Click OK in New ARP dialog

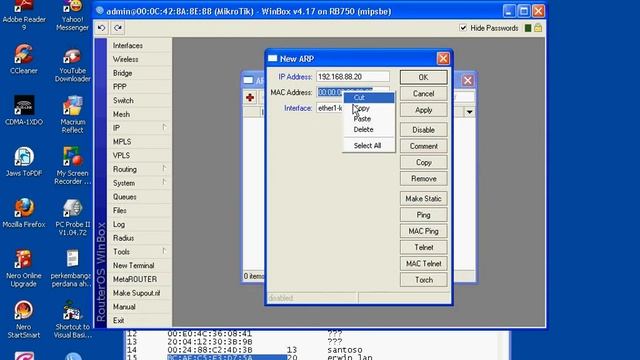click(423, 77)
